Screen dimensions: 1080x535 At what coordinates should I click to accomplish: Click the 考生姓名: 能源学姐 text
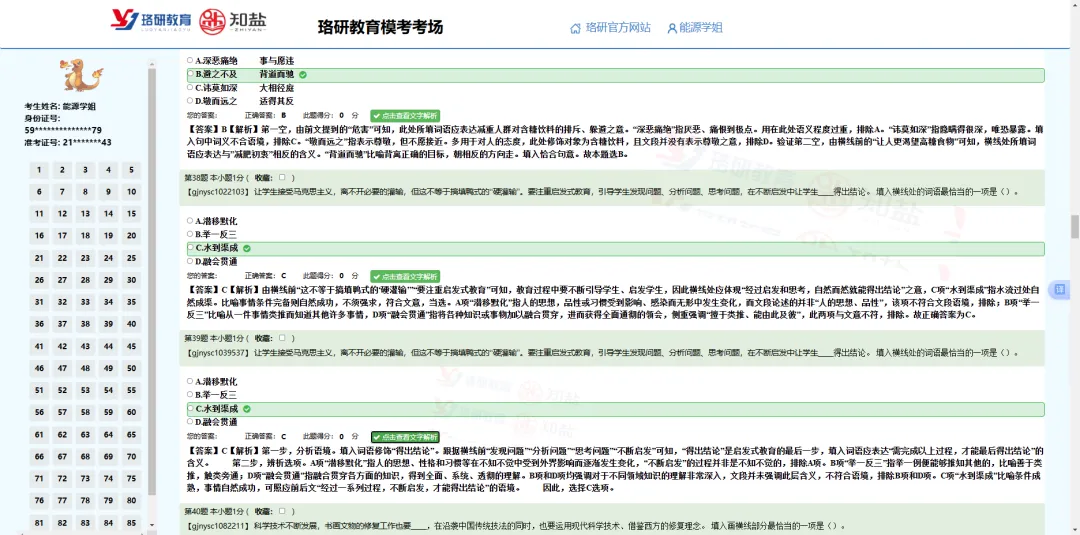coord(60,107)
